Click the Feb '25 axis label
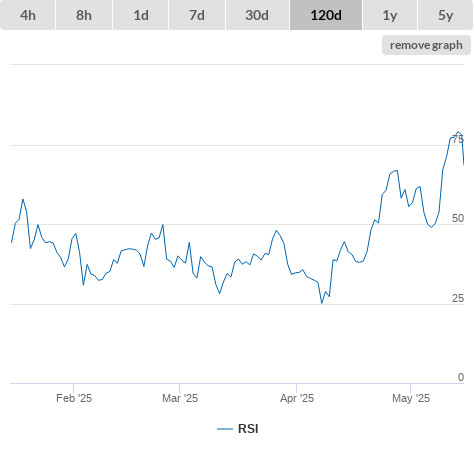The height and width of the screenshot is (455, 474). pos(74,398)
